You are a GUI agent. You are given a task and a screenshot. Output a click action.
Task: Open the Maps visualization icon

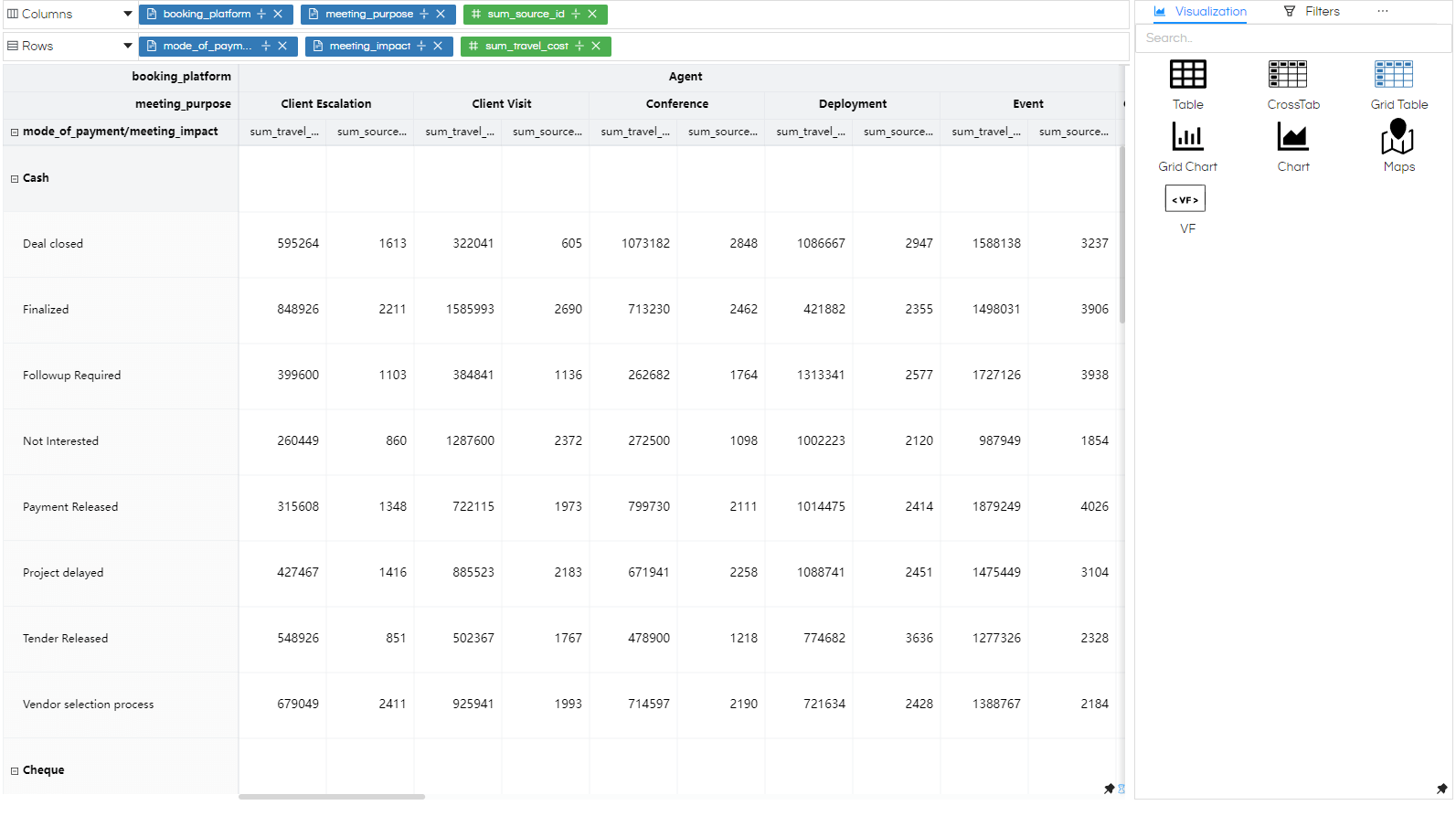tap(1398, 137)
